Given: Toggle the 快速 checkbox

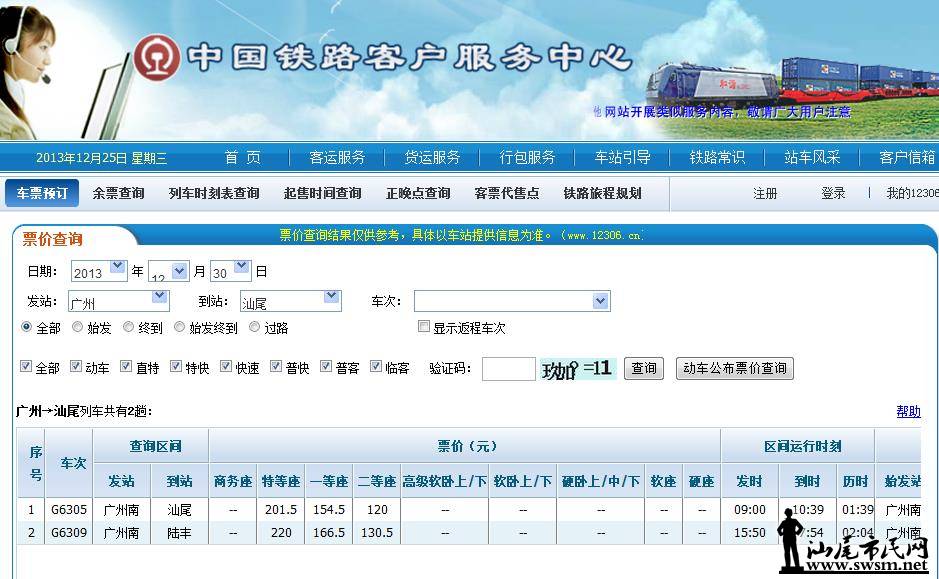Looking at the screenshot, I should 226,366.
